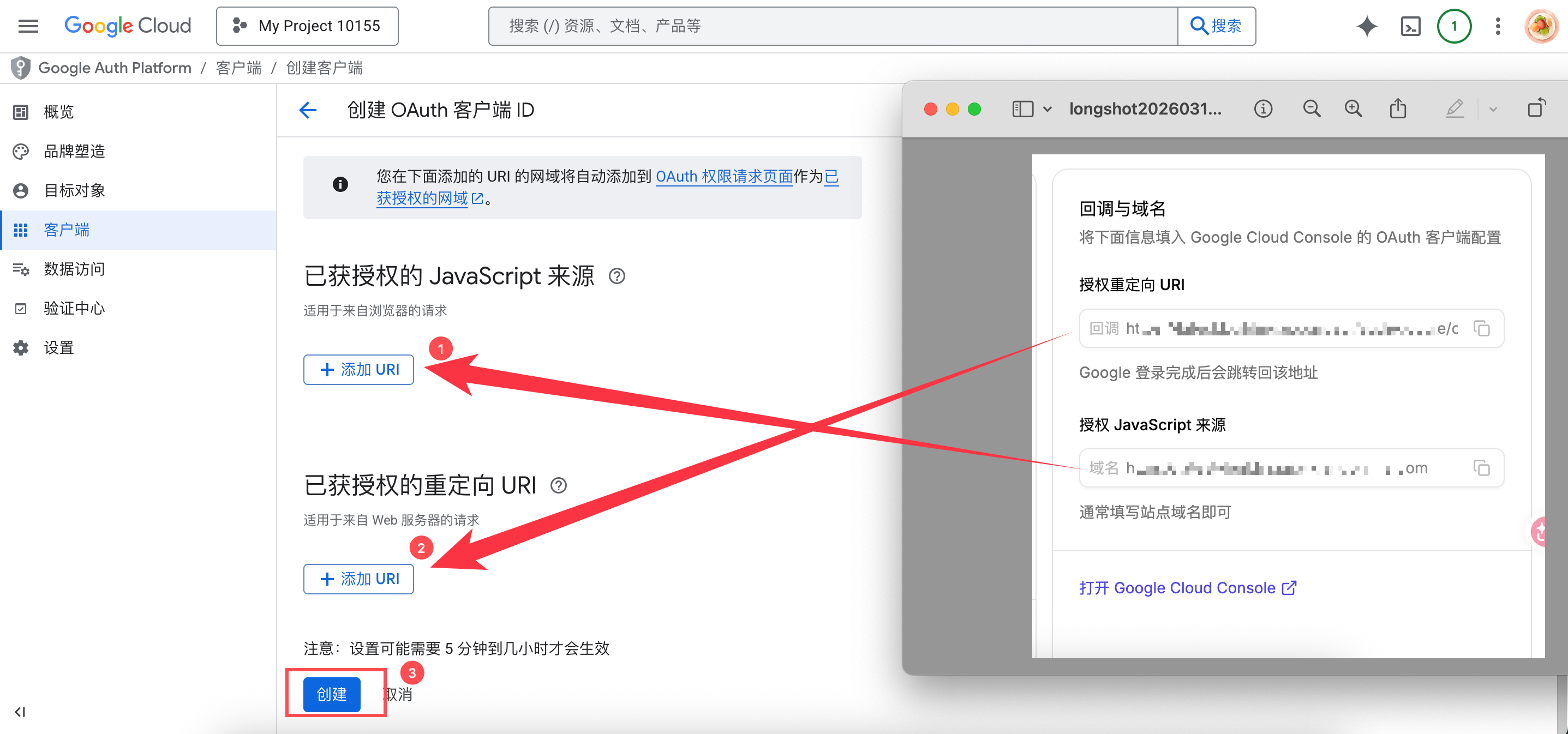Activate Cloud Shell terminal icon
1568x734 pixels.
(x=1410, y=26)
